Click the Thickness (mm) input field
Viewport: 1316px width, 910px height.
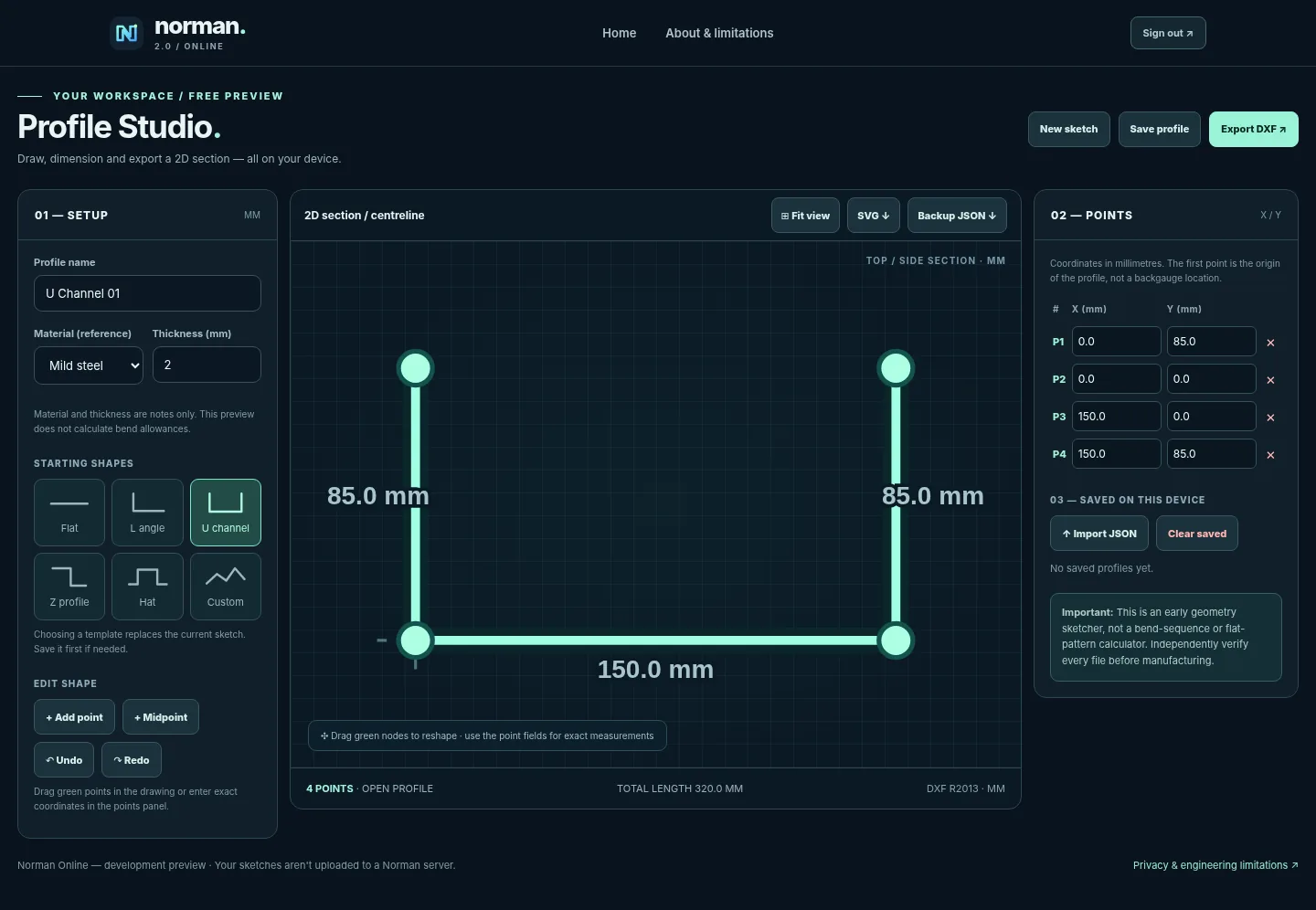tap(207, 365)
